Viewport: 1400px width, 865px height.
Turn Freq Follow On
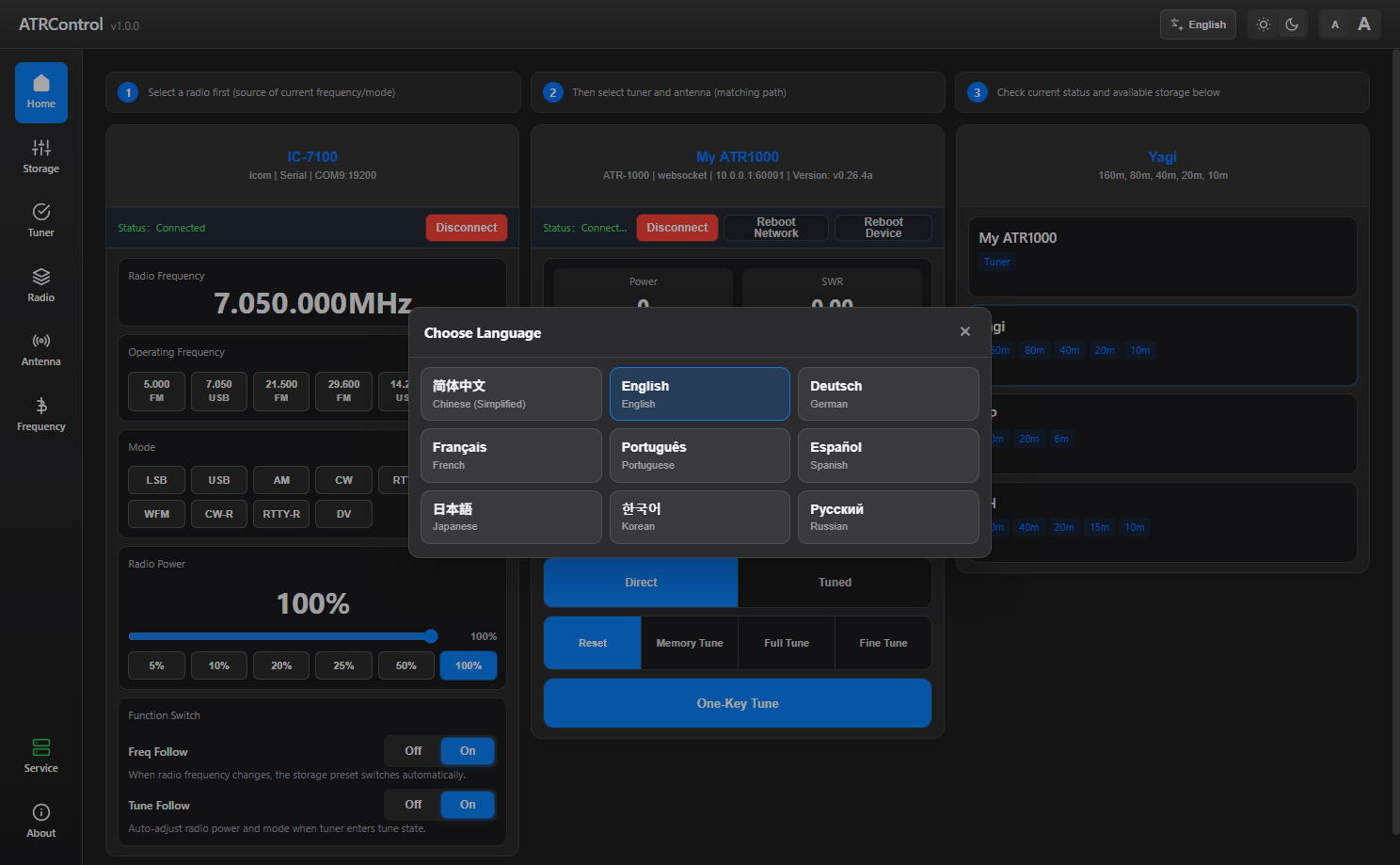click(468, 751)
